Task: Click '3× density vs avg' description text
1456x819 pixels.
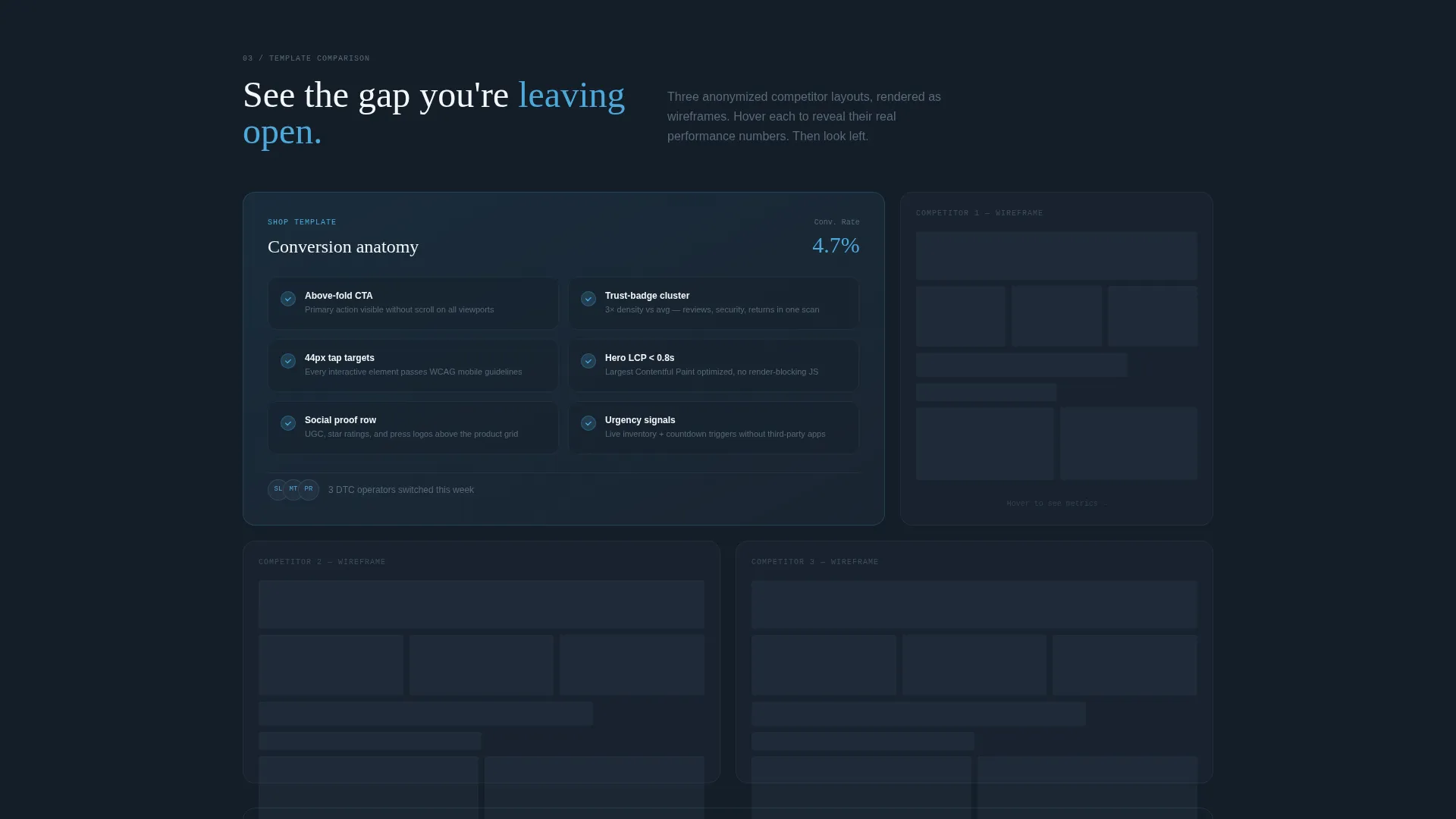Action: (x=712, y=309)
